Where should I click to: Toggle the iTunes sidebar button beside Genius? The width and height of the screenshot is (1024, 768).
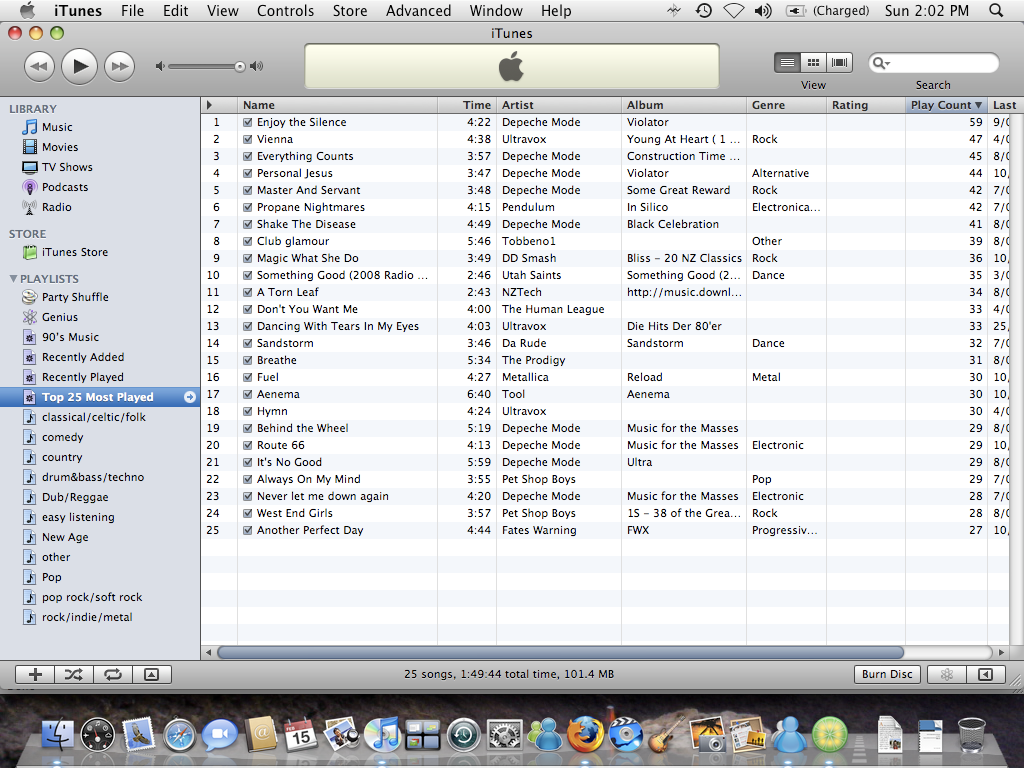click(x=985, y=675)
